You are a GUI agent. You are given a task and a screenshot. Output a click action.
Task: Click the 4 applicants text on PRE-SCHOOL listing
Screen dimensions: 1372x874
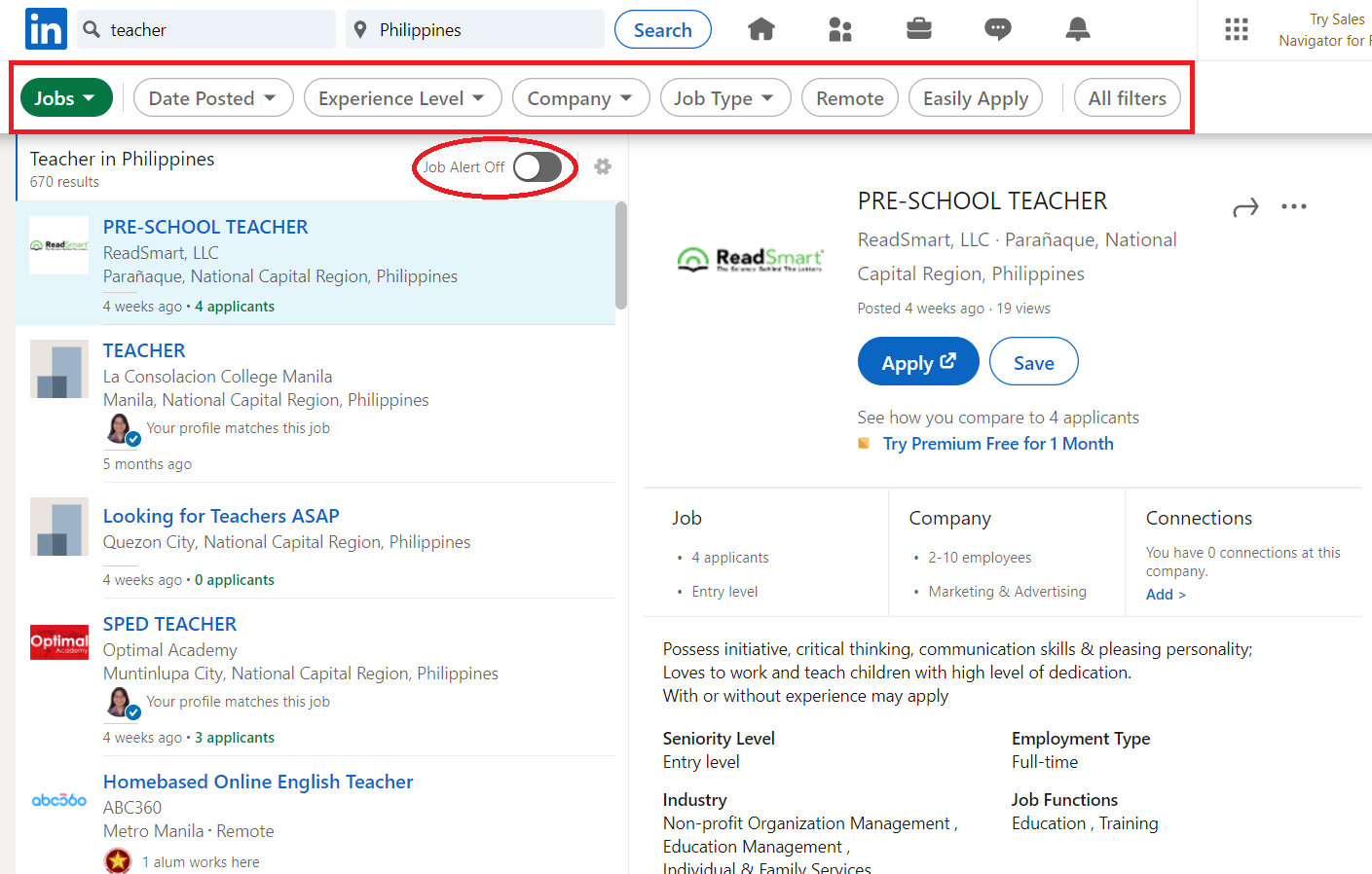click(x=235, y=307)
